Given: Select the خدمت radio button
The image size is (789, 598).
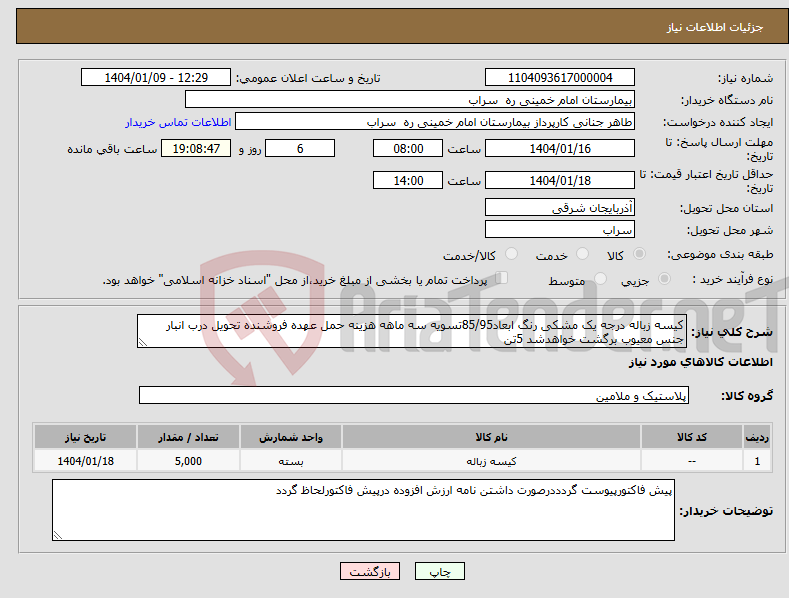Looking at the screenshot, I should (582, 254).
